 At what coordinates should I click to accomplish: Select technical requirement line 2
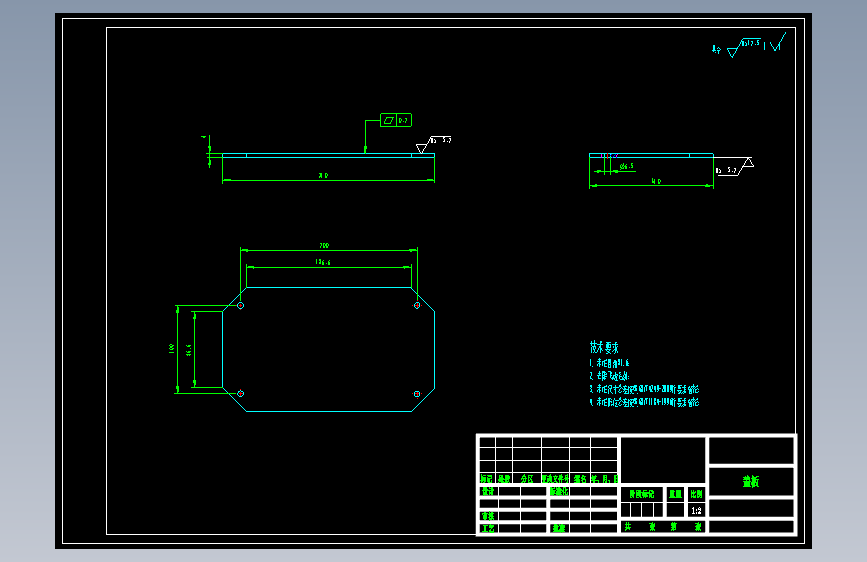(609, 376)
